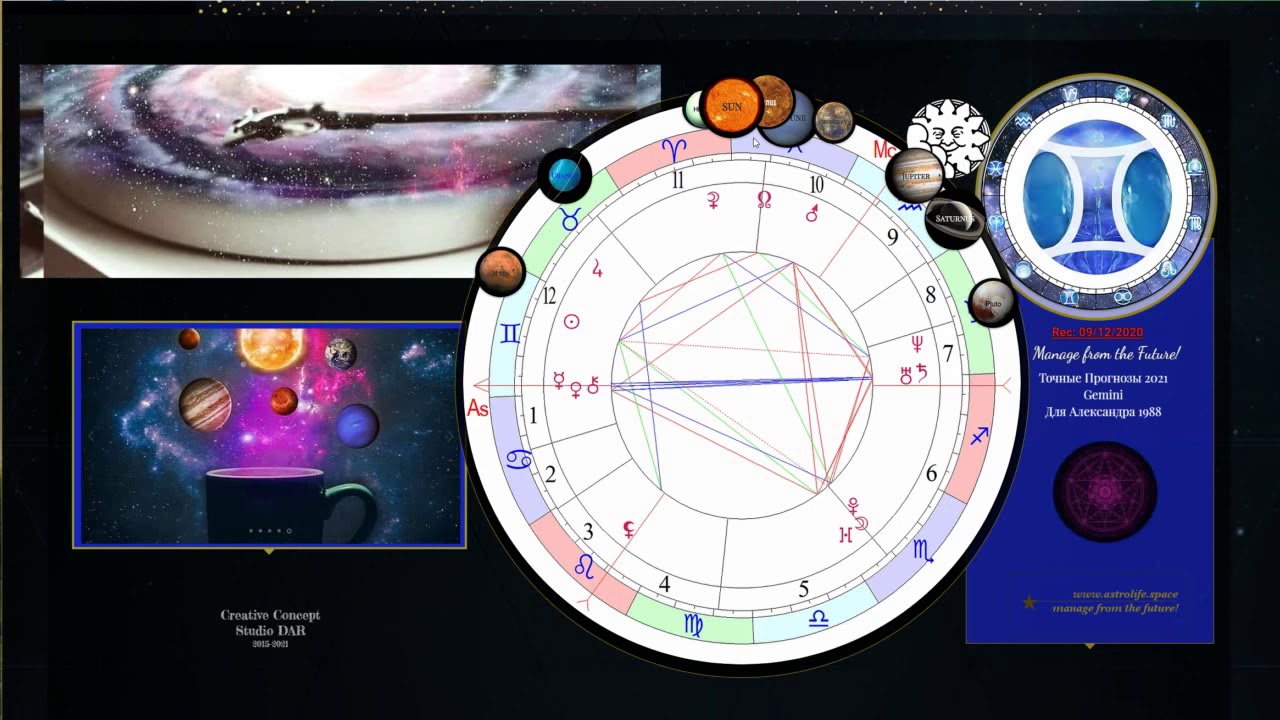The height and width of the screenshot is (720, 1280).
Task: Click the Mars glyph in house 10
Action: (x=813, y=213)
